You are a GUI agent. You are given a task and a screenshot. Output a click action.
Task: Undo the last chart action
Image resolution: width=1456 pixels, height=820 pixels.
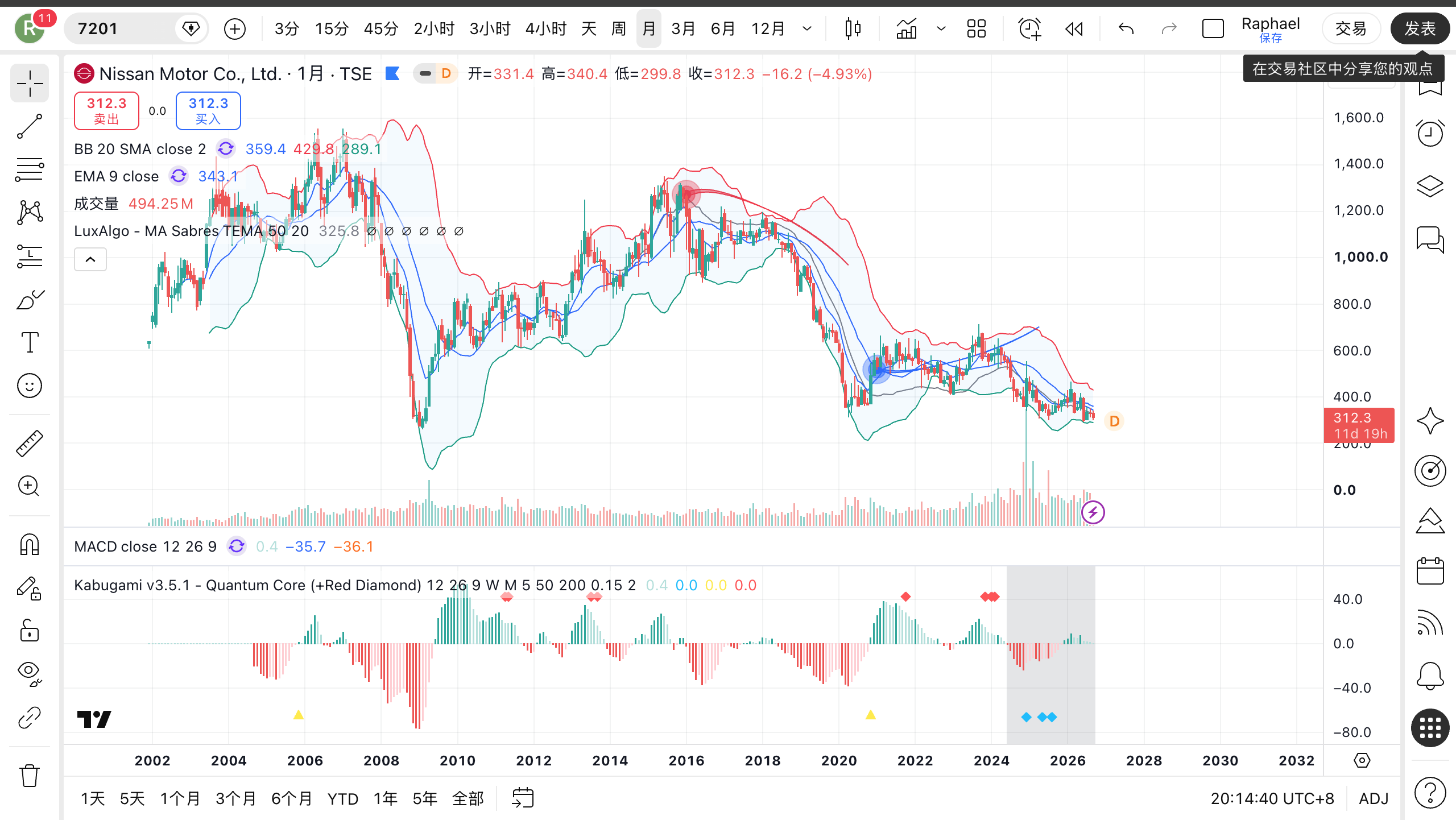pyautogui.click(x=1126, y=28)
